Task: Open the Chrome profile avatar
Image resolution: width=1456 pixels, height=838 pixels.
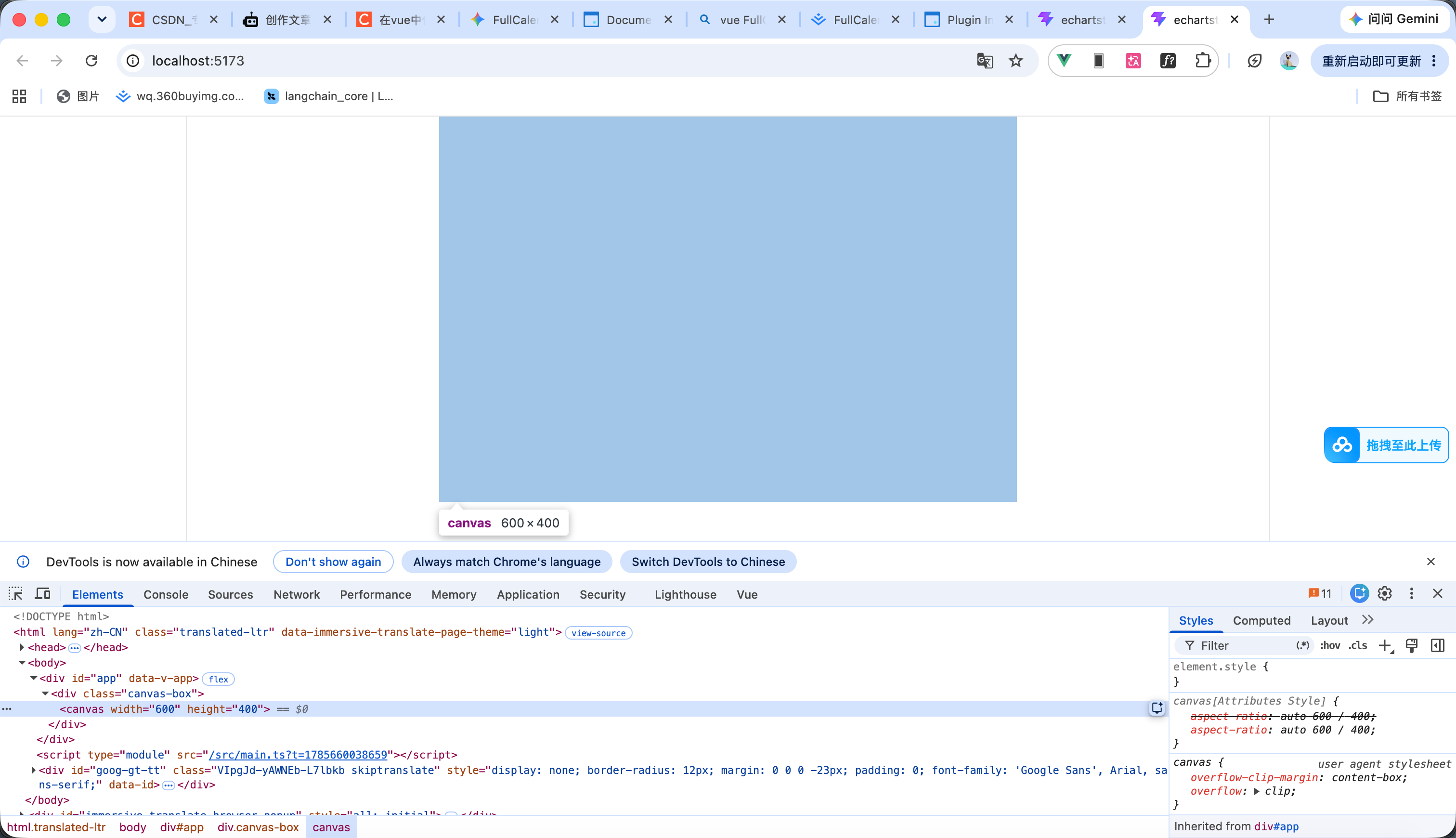Action: (1288, 60)
